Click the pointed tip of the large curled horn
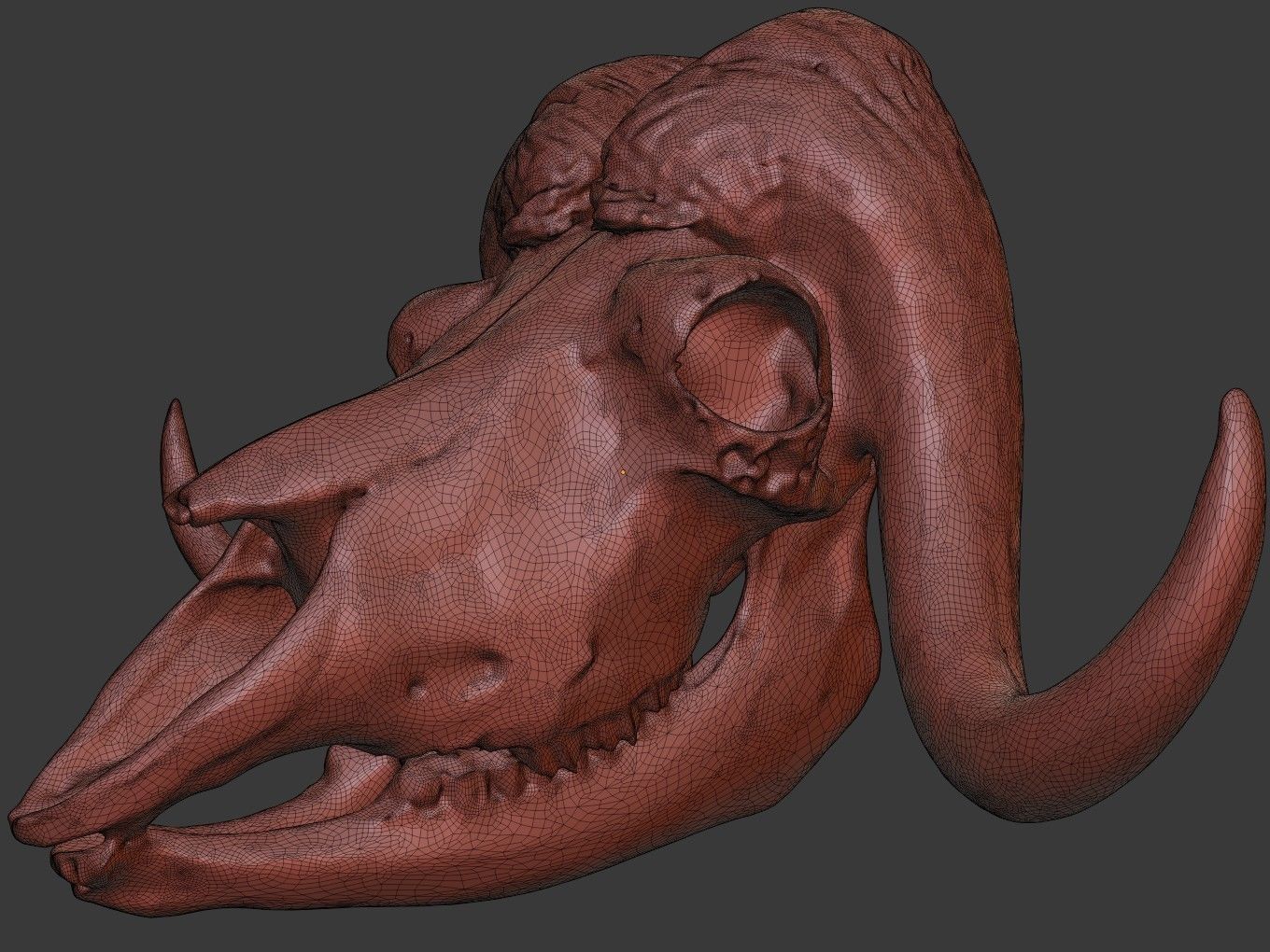 point(1237,399)
